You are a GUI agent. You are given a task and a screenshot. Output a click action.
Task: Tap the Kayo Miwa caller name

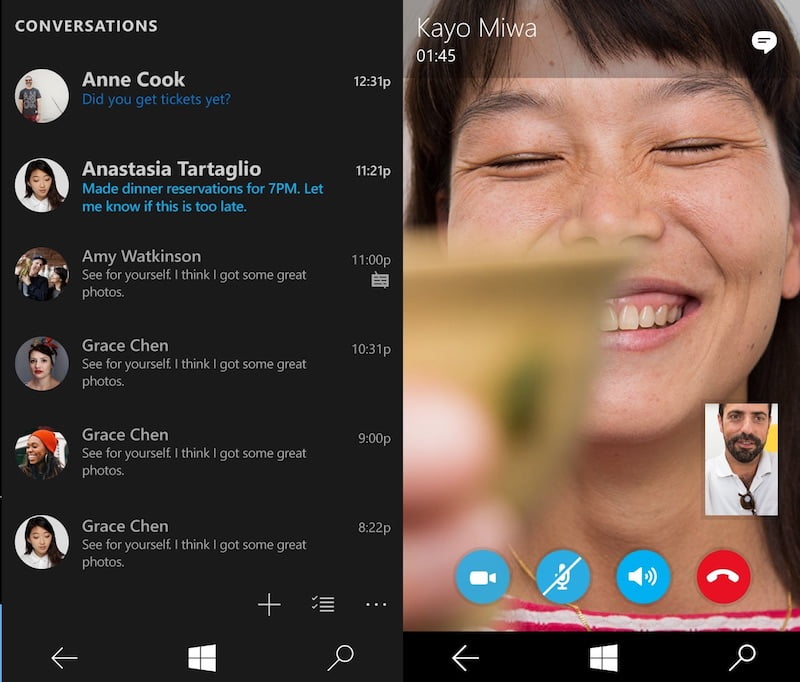[x=476, y=28]
